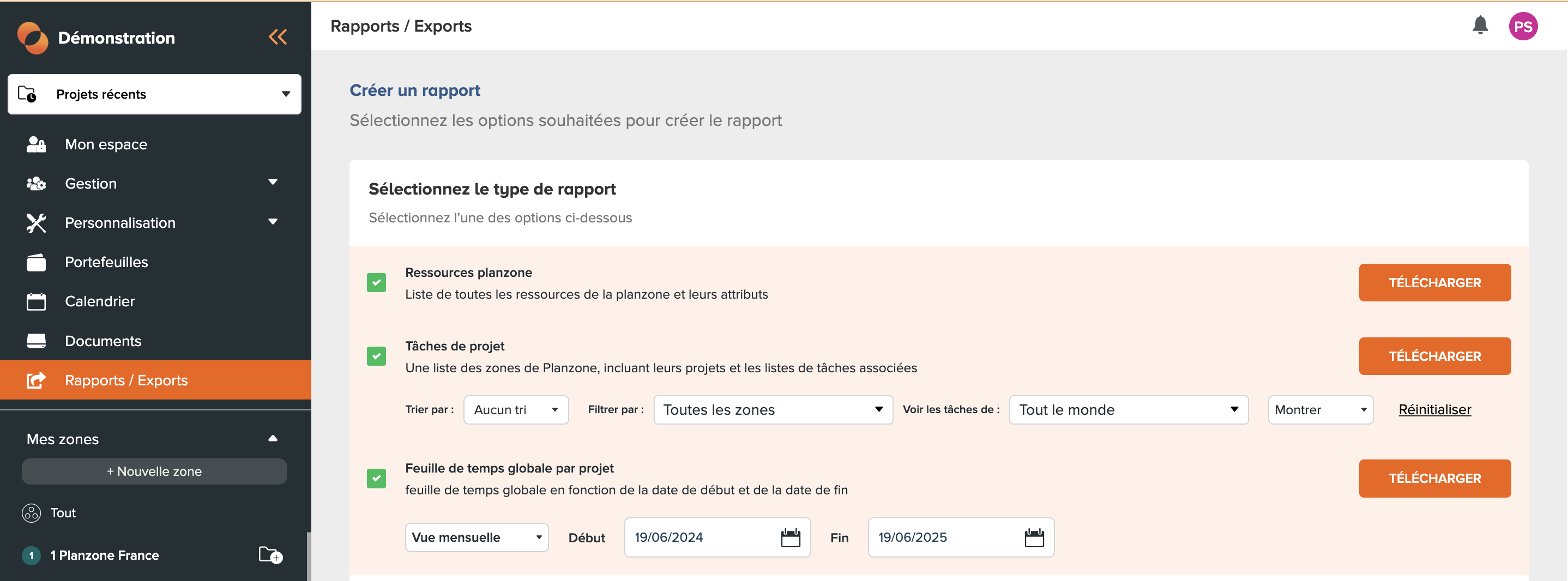1568x581 pixels.
Task: Click the Calendrier calendar icon in sidebar
Action: (36, 301)
